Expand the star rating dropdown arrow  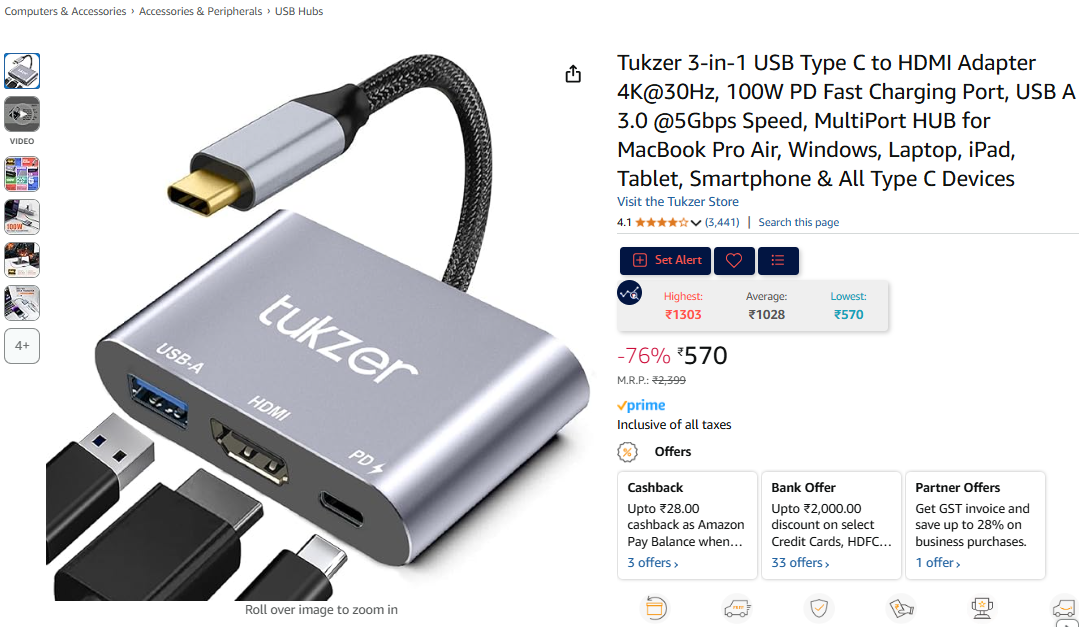[x=695, y=223]
